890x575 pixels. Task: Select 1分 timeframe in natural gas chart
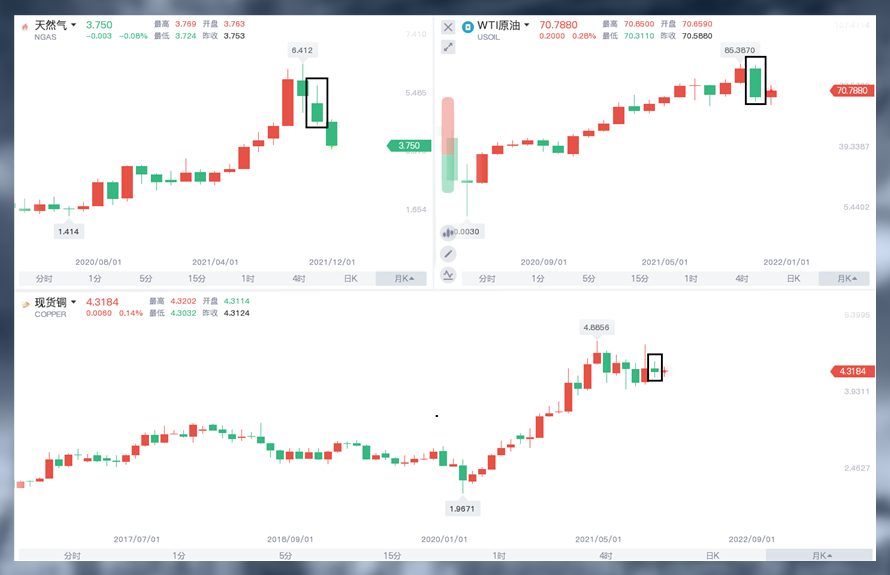pos(95,279)
